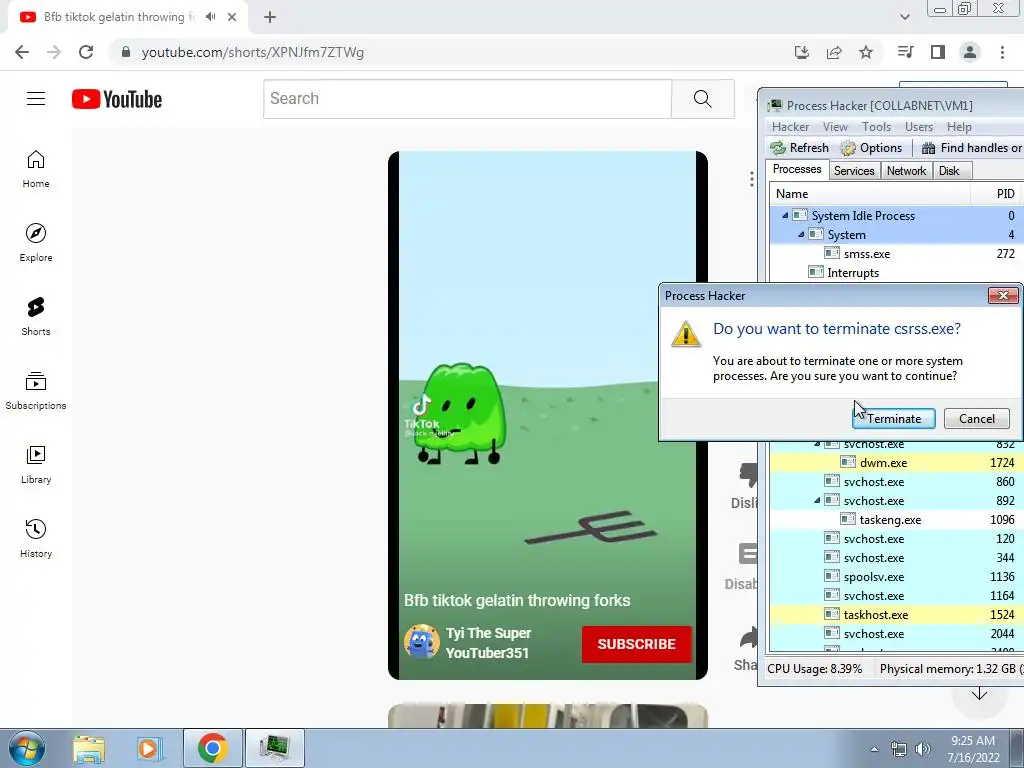The width and height of the screenshot is (1024, 768).
Task: Close the Process Hacker dialog
Action: 1002,296
